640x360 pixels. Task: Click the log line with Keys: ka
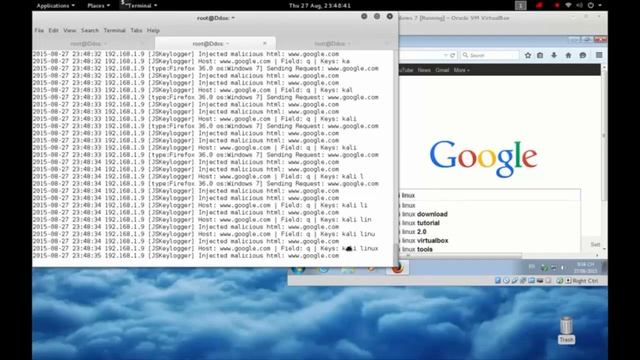[191, 61]
